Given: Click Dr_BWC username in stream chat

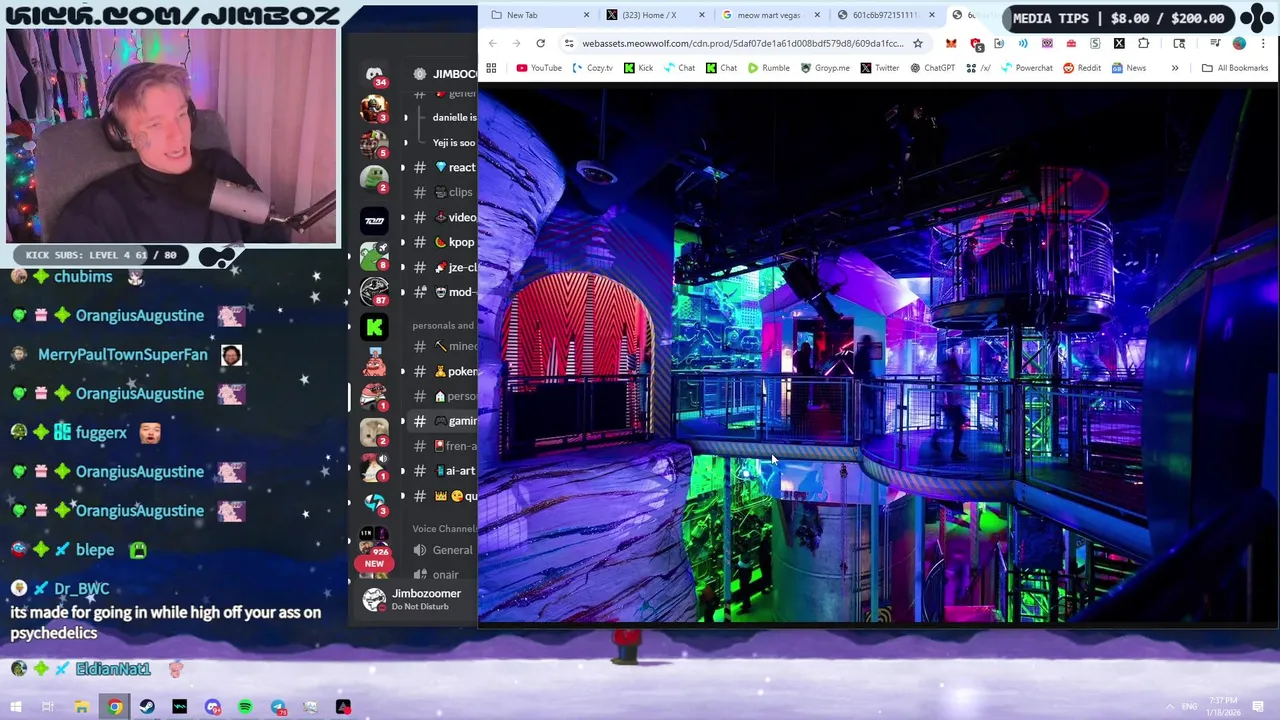Looking at the screenshot, I should 81,589.
